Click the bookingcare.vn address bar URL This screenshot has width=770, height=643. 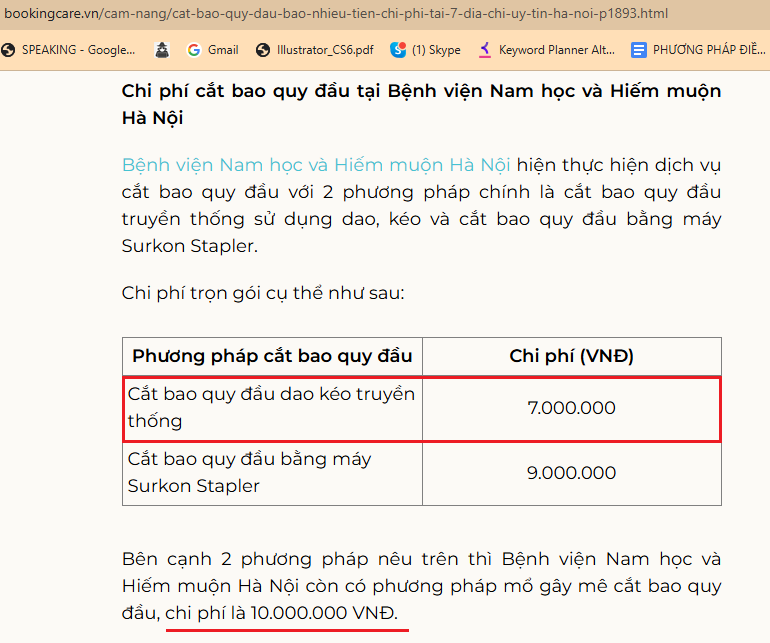(x=334, y=14)
